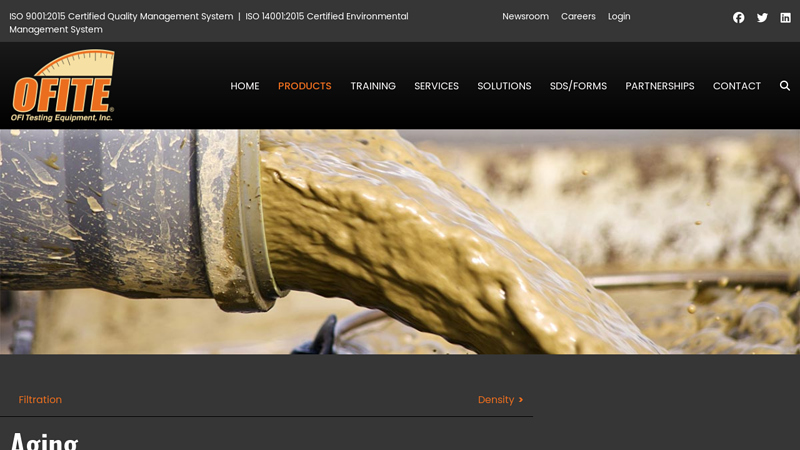This screenshot has width=800, height=450.
Task: Go to the CONTACT page
Action: [737, 86]
